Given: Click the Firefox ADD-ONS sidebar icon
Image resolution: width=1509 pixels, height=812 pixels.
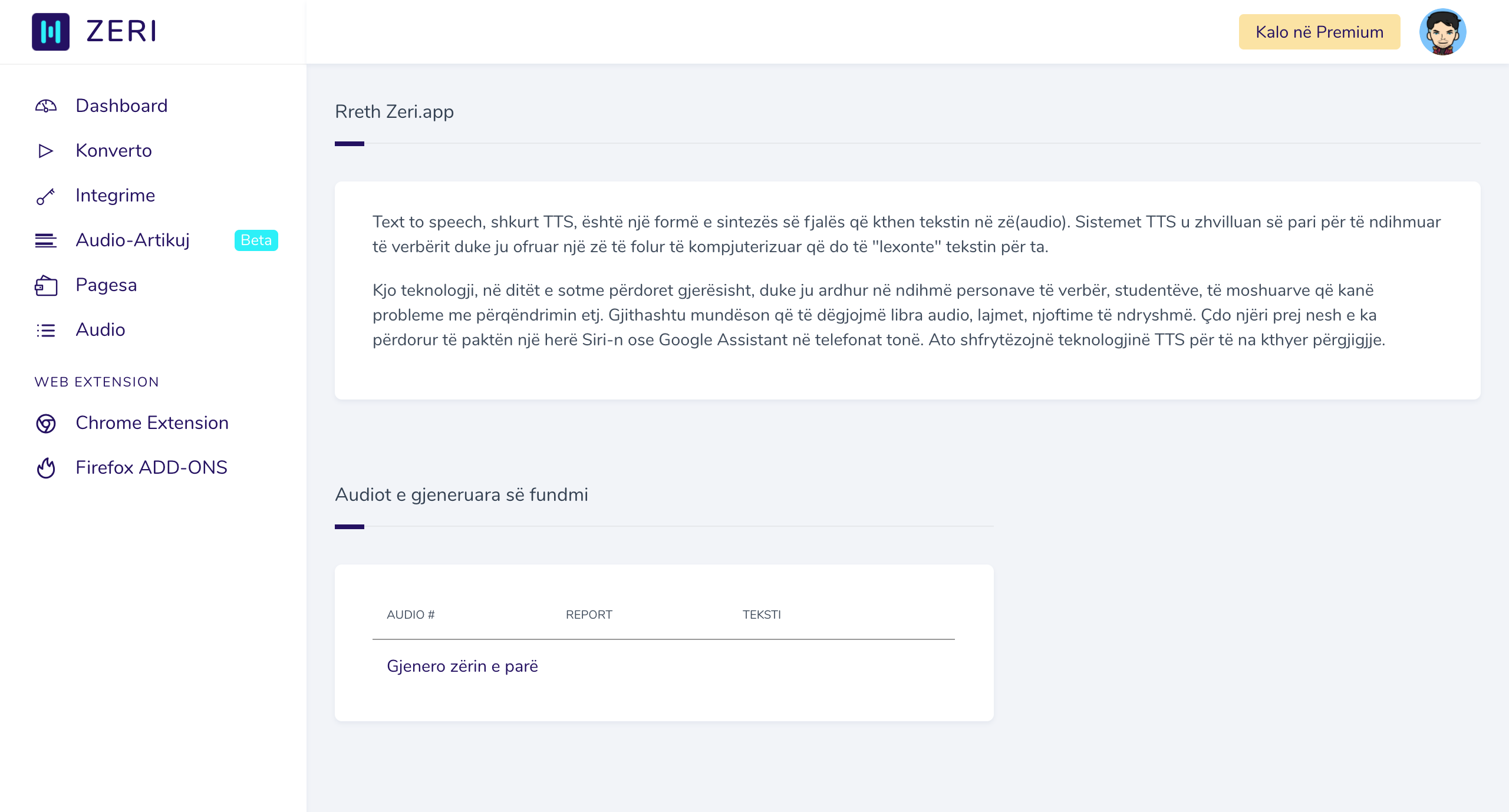Looking at the screenshot, I should (x=47, y=468).
